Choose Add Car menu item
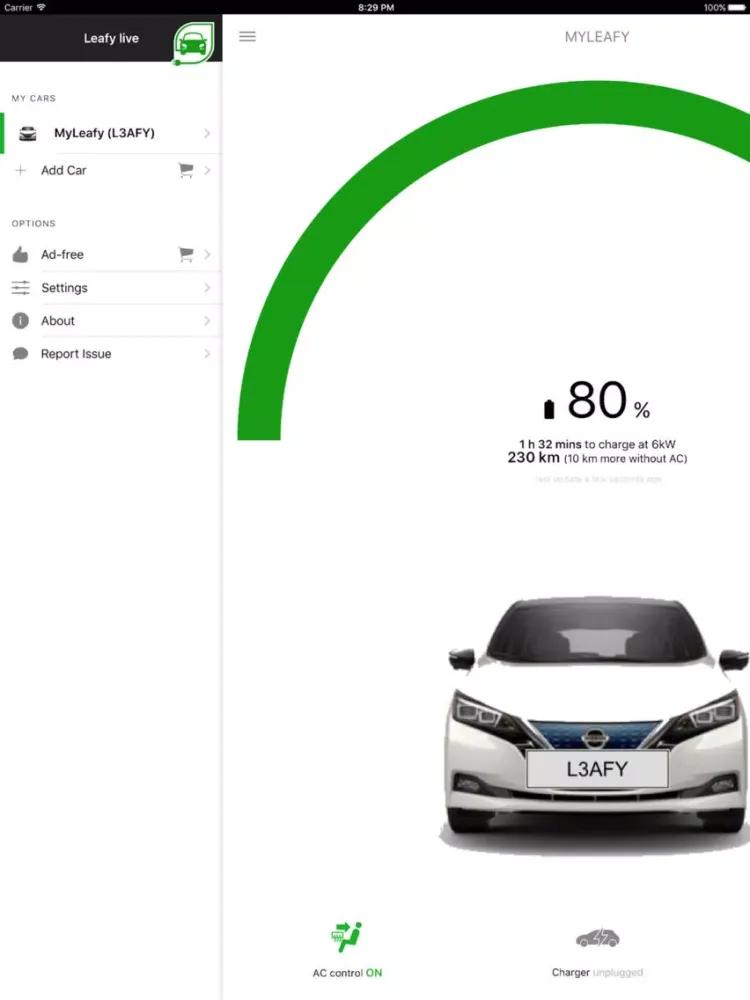Image resolution: width=750 pixels, height=1000 pixels. click(x=111, y=170)
